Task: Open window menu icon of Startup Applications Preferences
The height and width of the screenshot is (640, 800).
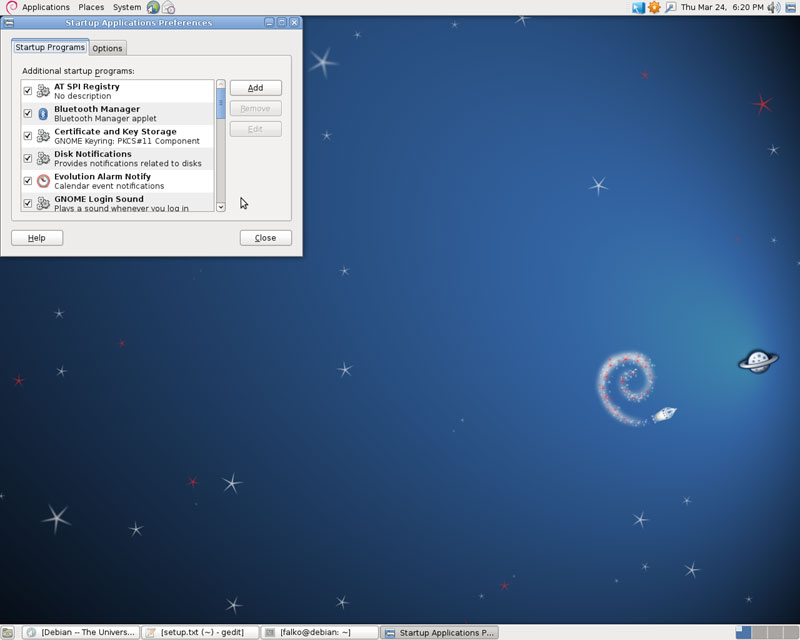Action: pyautogui.click(x=9, y=22)
